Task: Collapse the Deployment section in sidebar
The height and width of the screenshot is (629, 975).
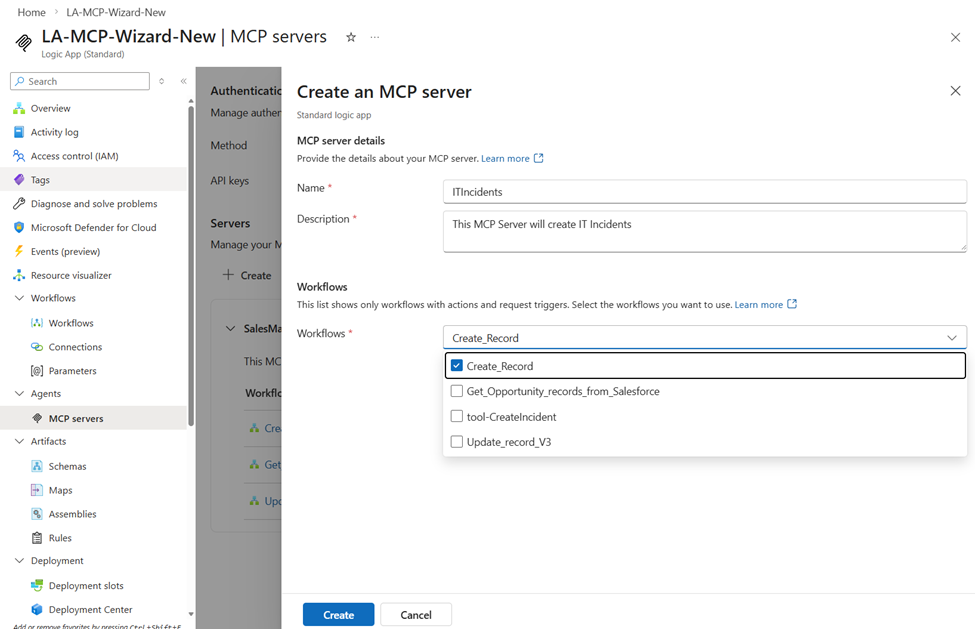Action: pos(19,561)
